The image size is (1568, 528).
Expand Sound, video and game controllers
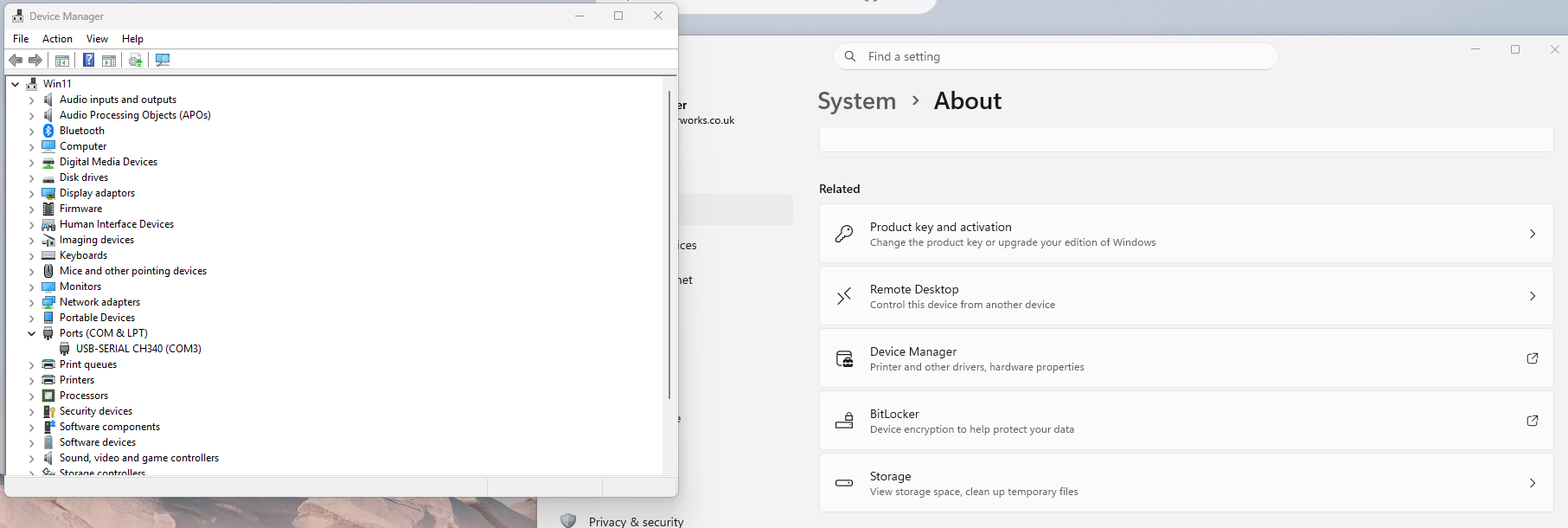(32, 459)
